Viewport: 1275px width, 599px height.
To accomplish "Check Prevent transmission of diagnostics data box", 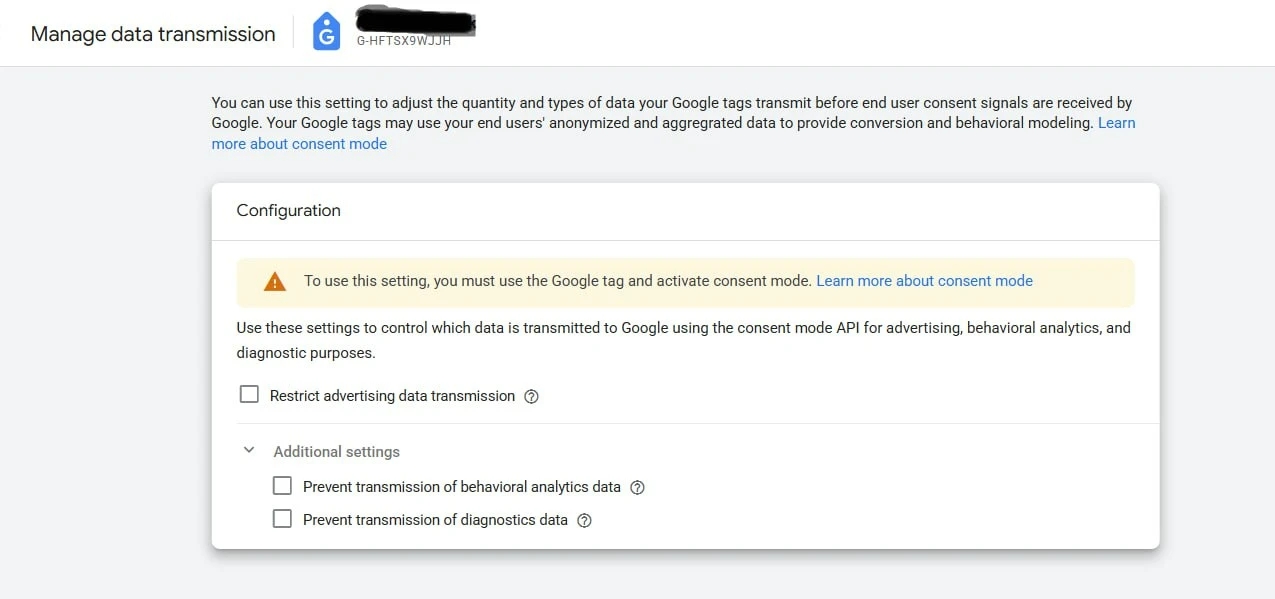I will coord(283,519).
